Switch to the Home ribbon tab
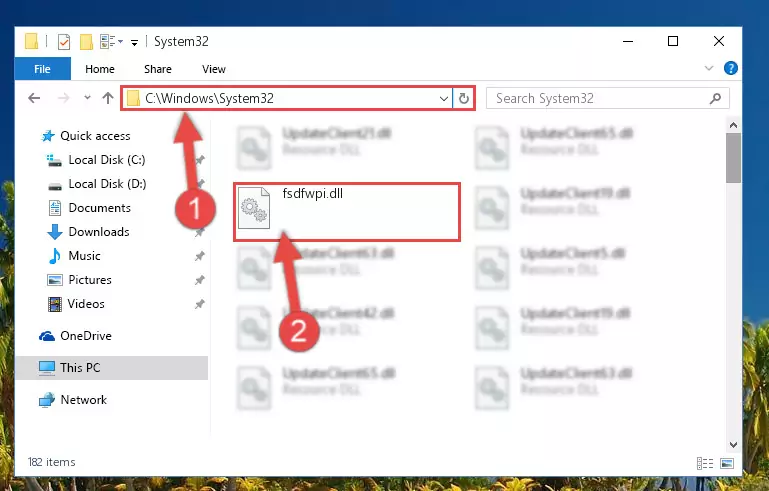The width and height of the screenshot is (769, 491). (x=100, y=69)
